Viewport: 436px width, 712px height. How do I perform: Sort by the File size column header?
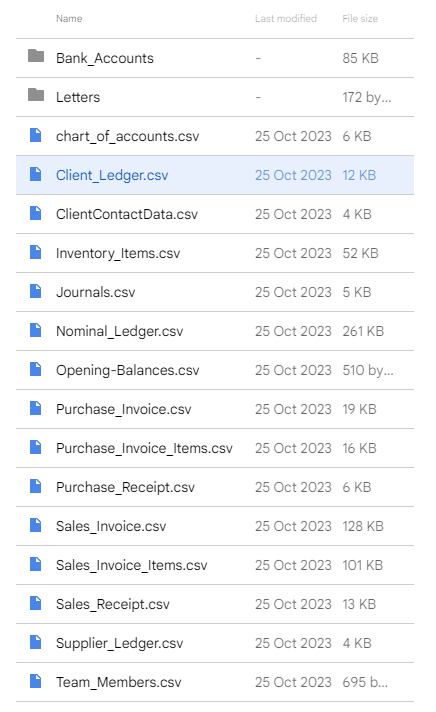click(360, 19)
